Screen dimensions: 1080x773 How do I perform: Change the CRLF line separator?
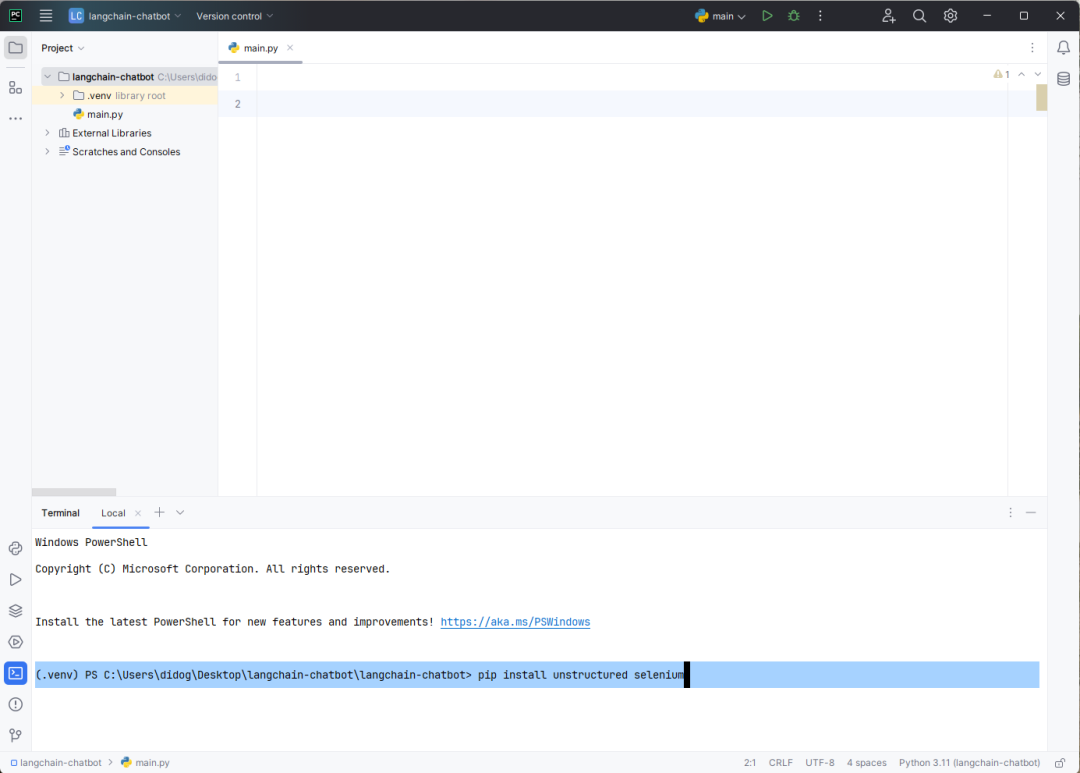pyautogui.click(x=780, y=763)
